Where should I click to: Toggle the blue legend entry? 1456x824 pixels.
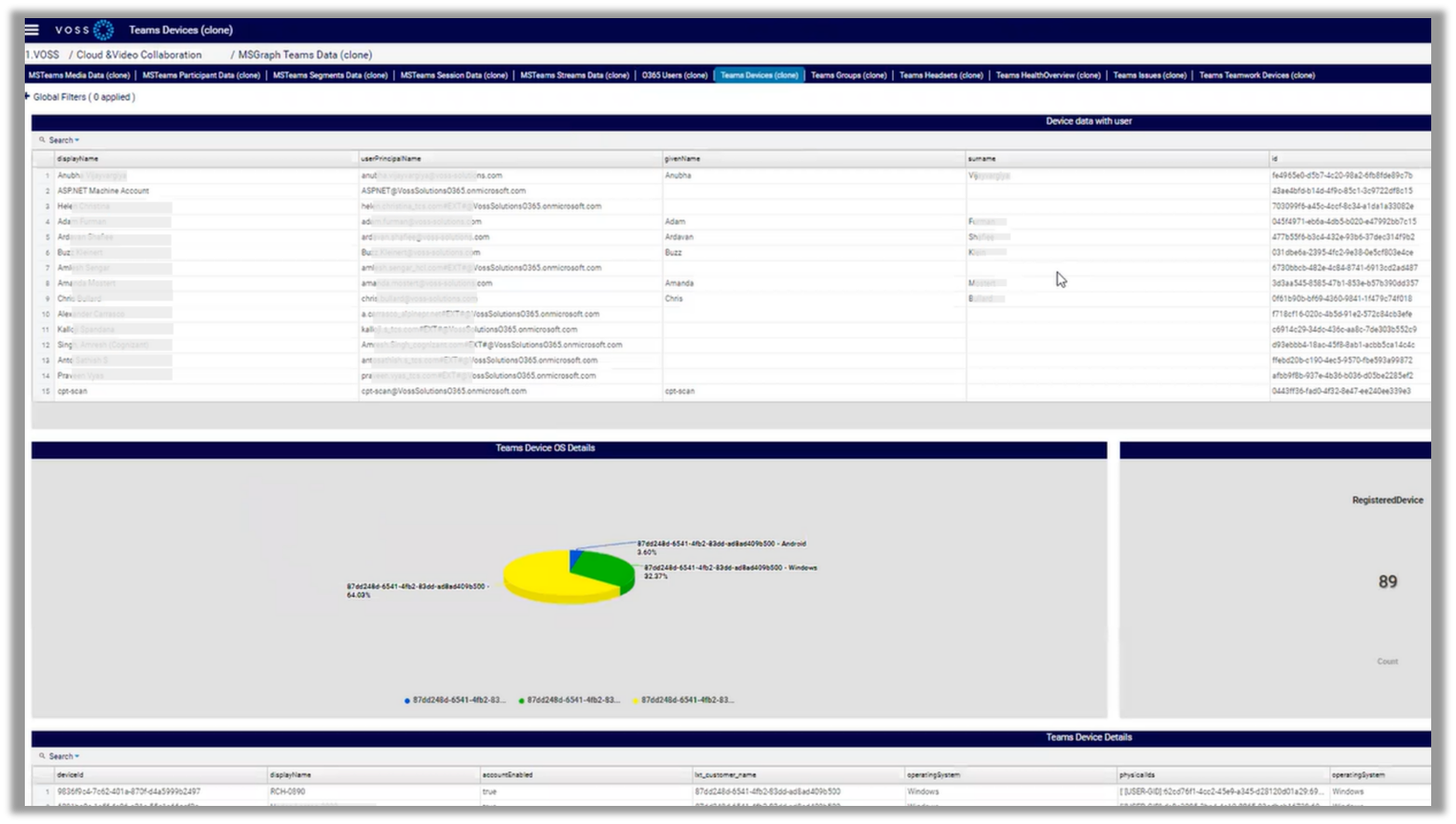(456, 700)
